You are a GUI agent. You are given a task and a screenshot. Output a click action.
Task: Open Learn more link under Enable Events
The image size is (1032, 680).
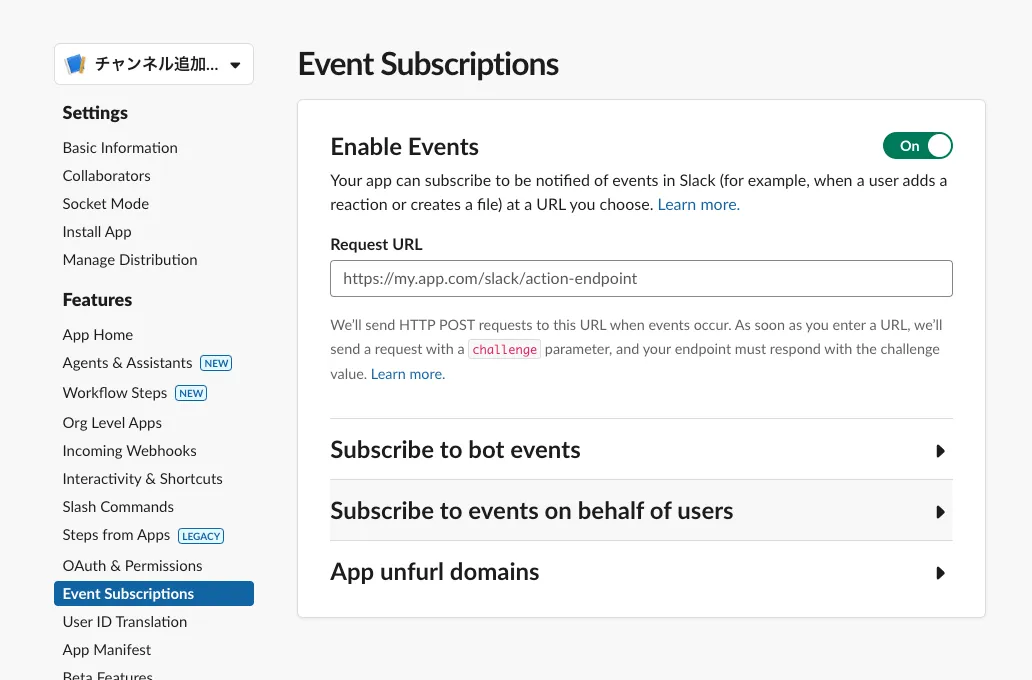pyautogui.click(x=698, y=205)
